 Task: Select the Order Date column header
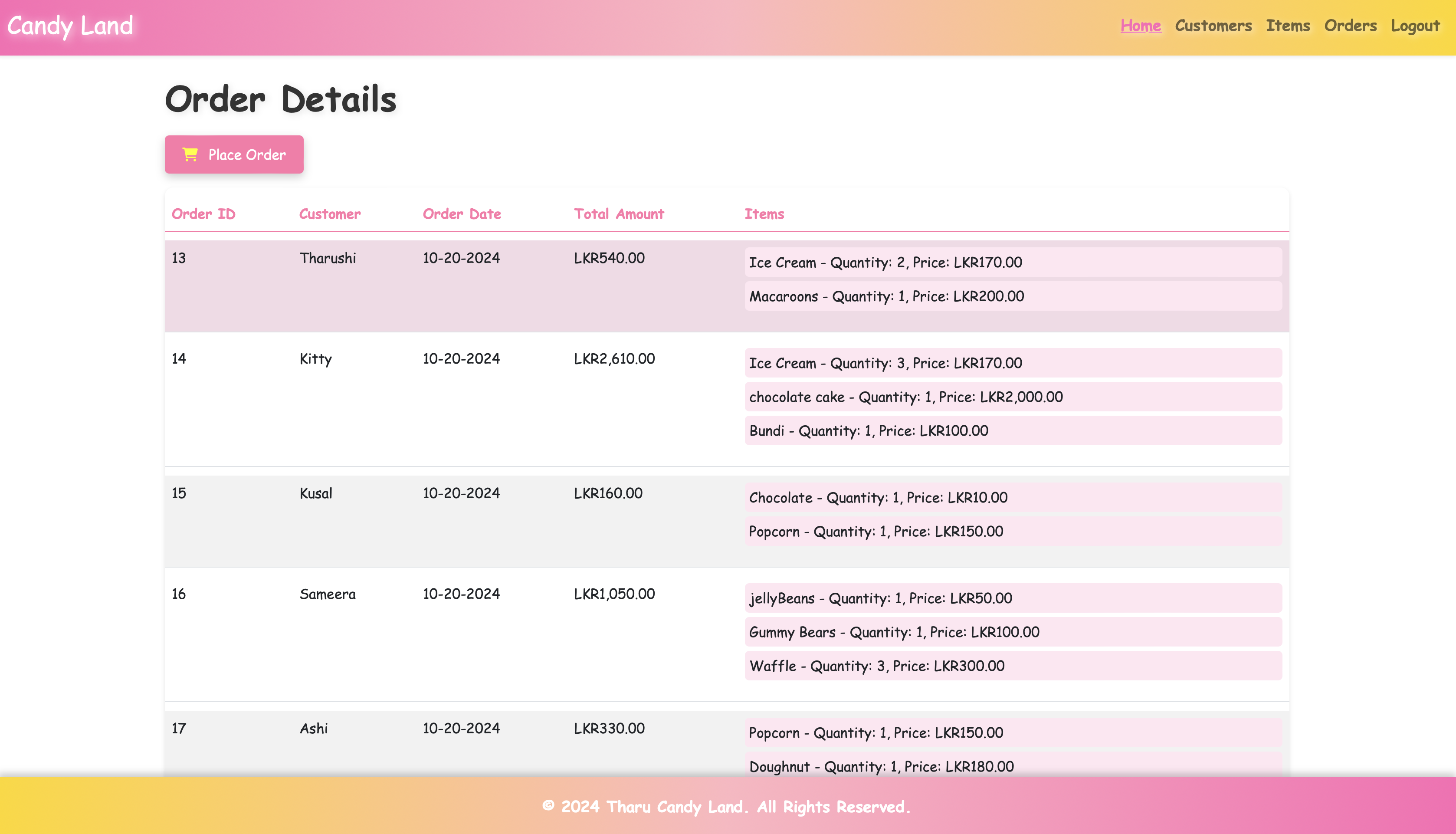coord(462,213)
